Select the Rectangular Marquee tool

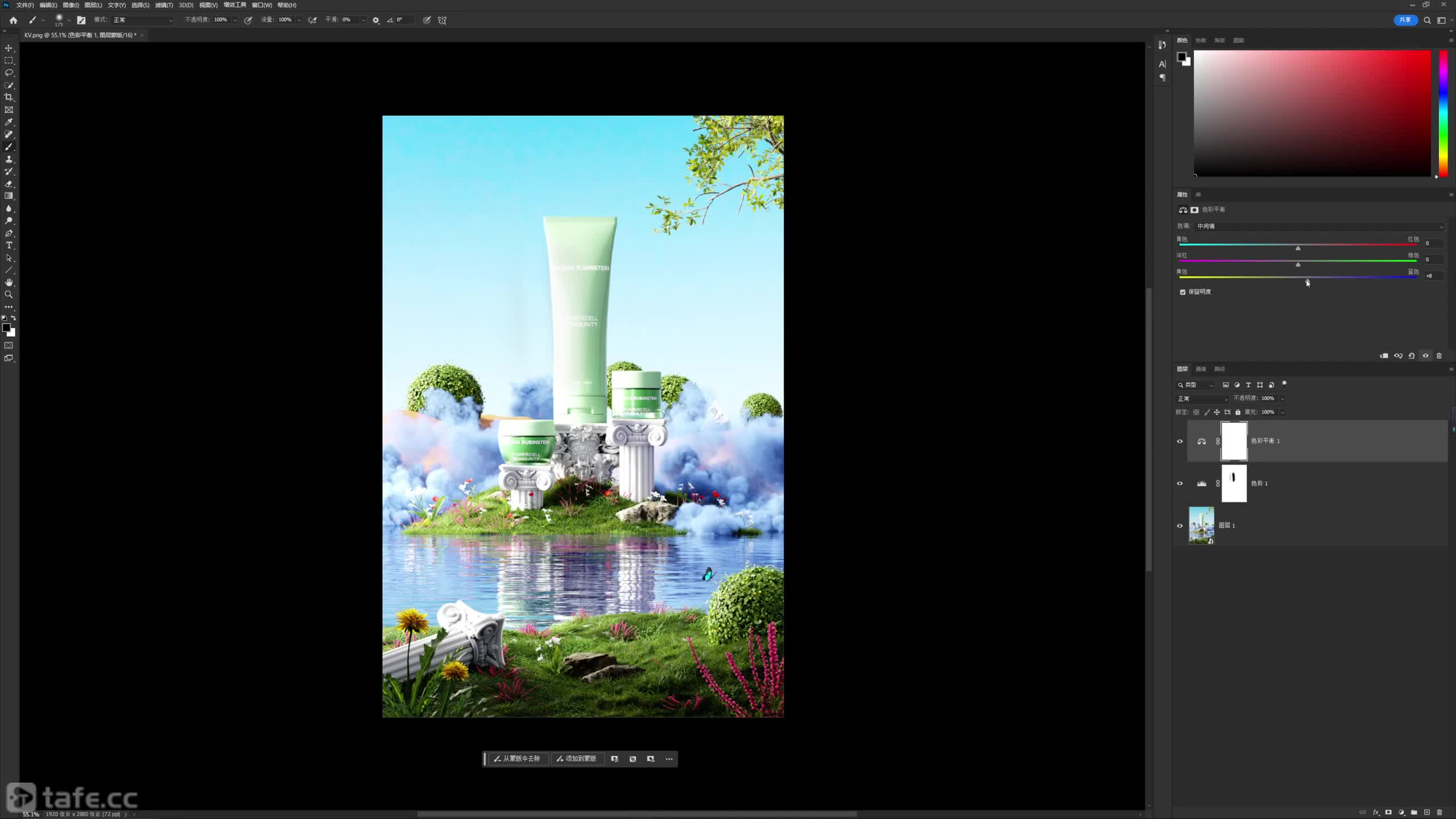[9, 60]
